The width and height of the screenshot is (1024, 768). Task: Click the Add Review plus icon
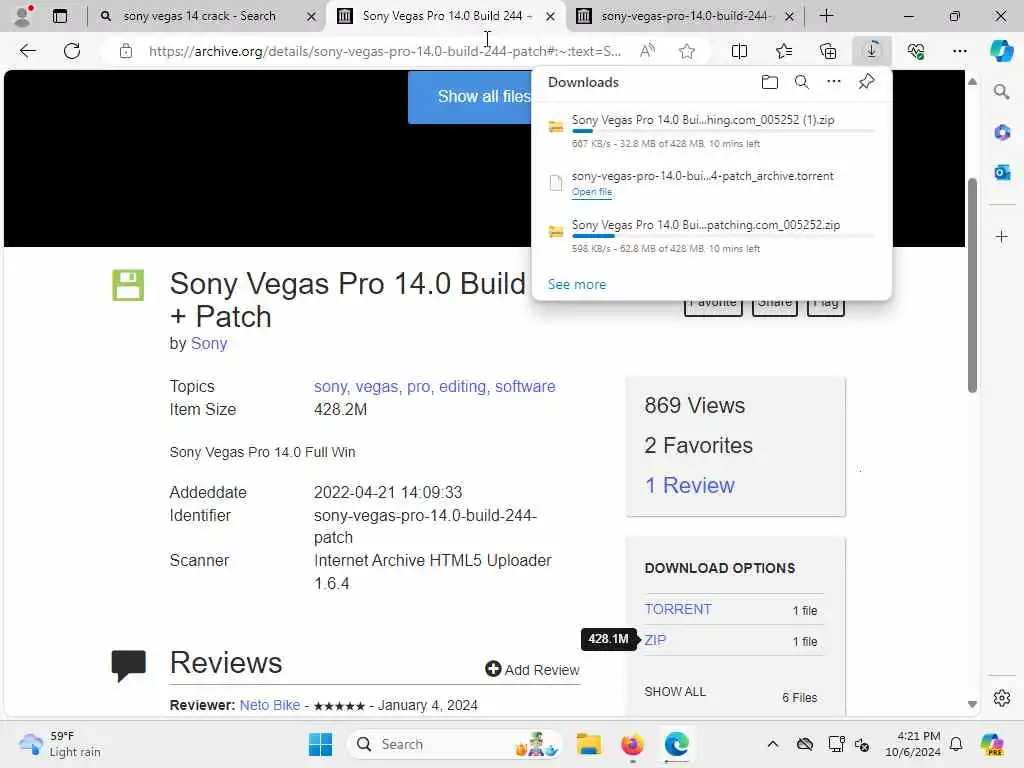click(x=493, y=669)
